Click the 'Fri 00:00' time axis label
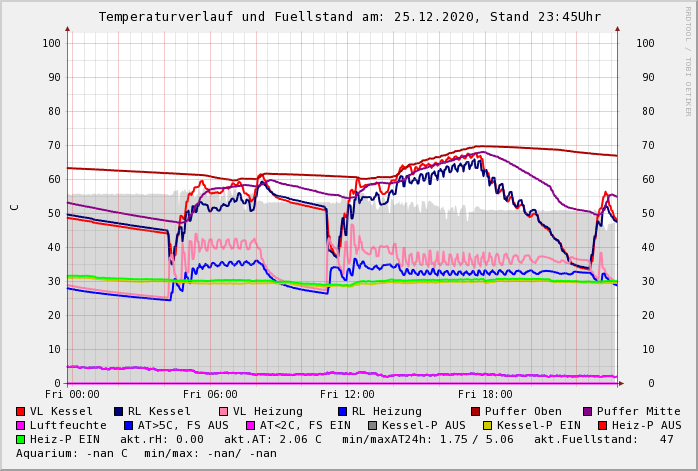Screen dimensions: 698x471 72,394
